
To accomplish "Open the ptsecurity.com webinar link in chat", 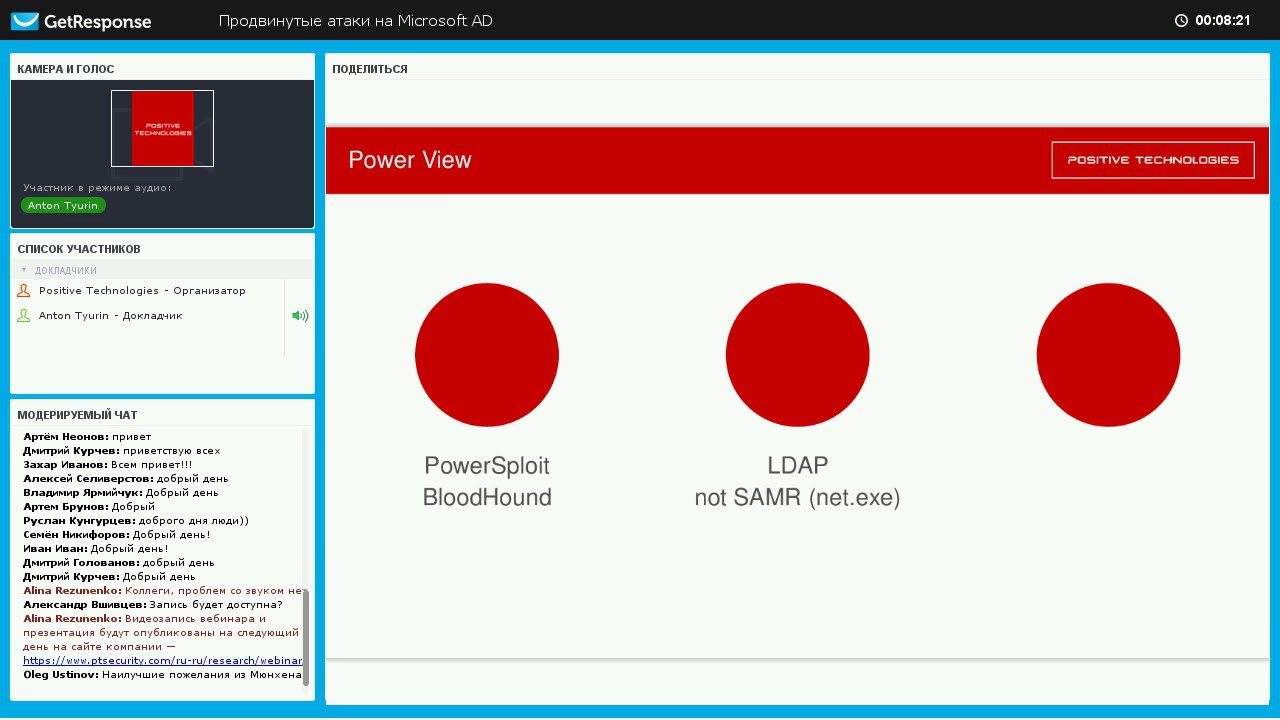I will click(163, 661).
